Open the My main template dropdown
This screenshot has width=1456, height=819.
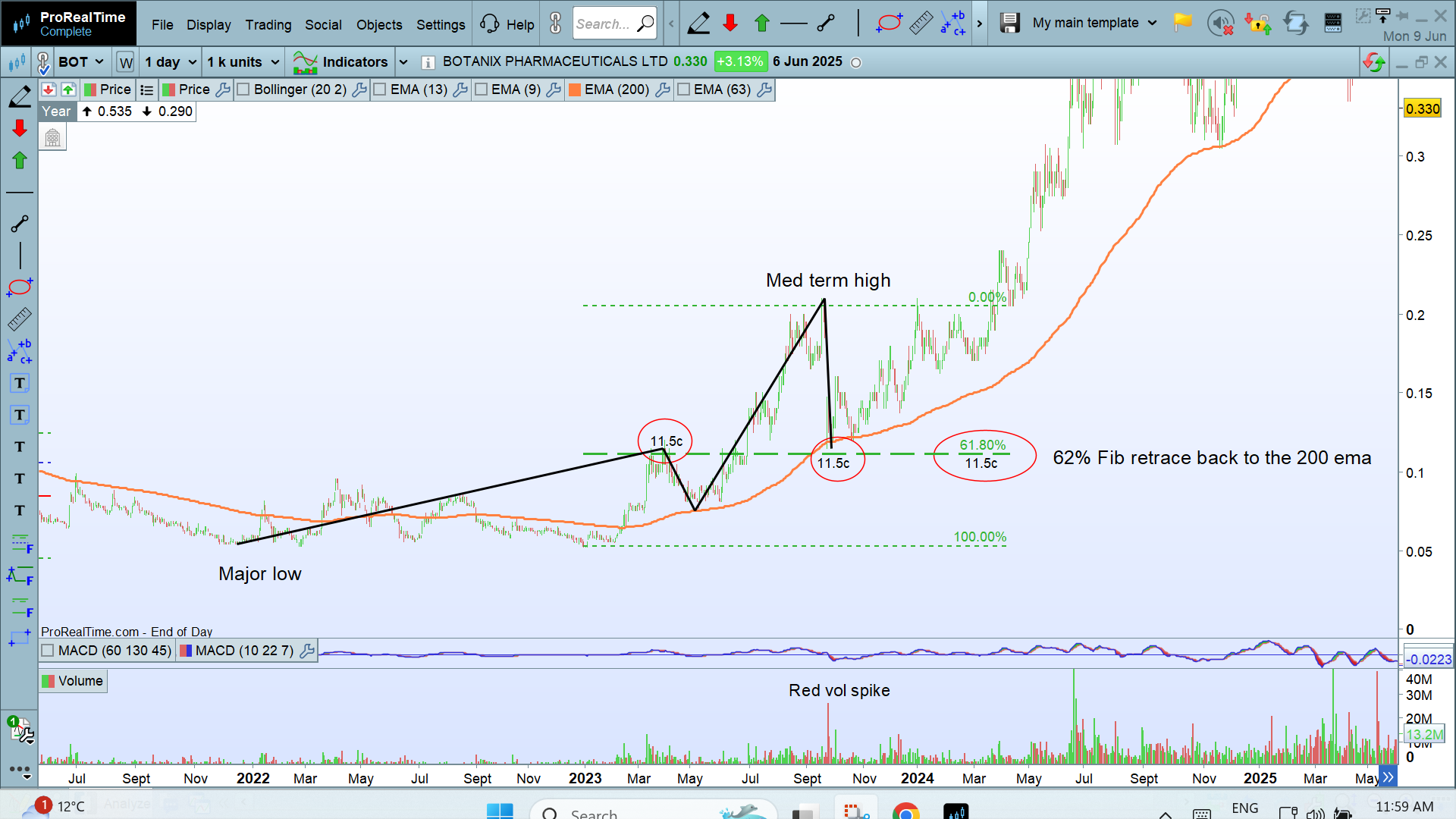[x=1094, y=23]
